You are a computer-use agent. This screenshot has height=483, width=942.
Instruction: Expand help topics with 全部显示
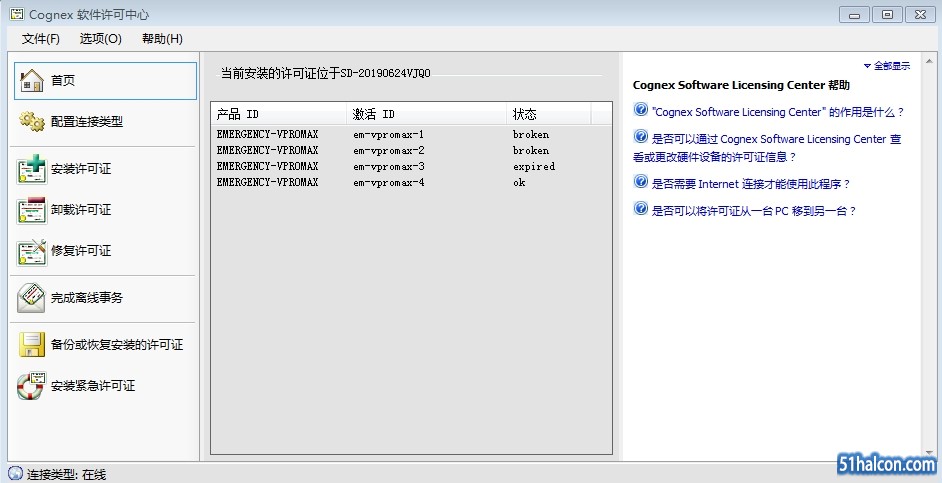coord(887,65)
